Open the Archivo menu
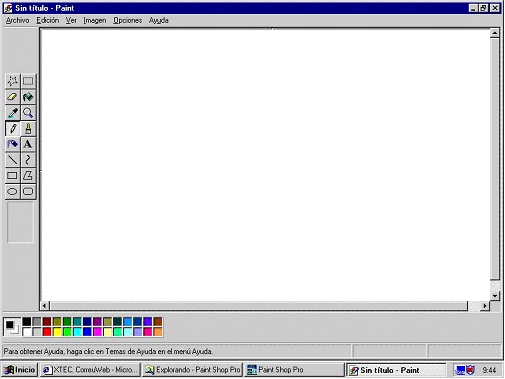The image size is (505, 379). click(17, 20)
